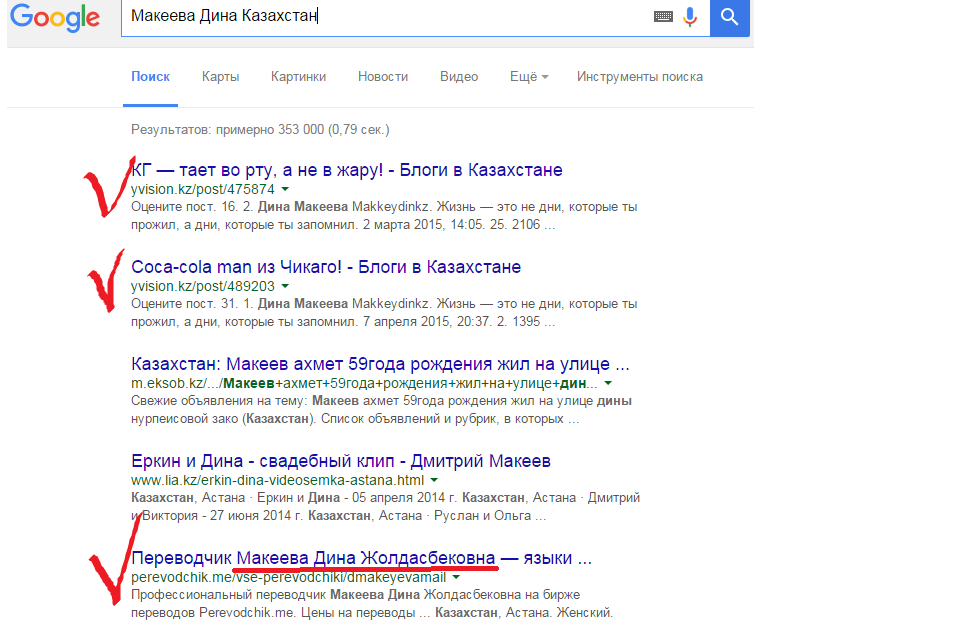Viewport: 960px width, 638px height.
Task: Open result 'Coca-cola man из Чикаго!'
Action: (326, 267)
